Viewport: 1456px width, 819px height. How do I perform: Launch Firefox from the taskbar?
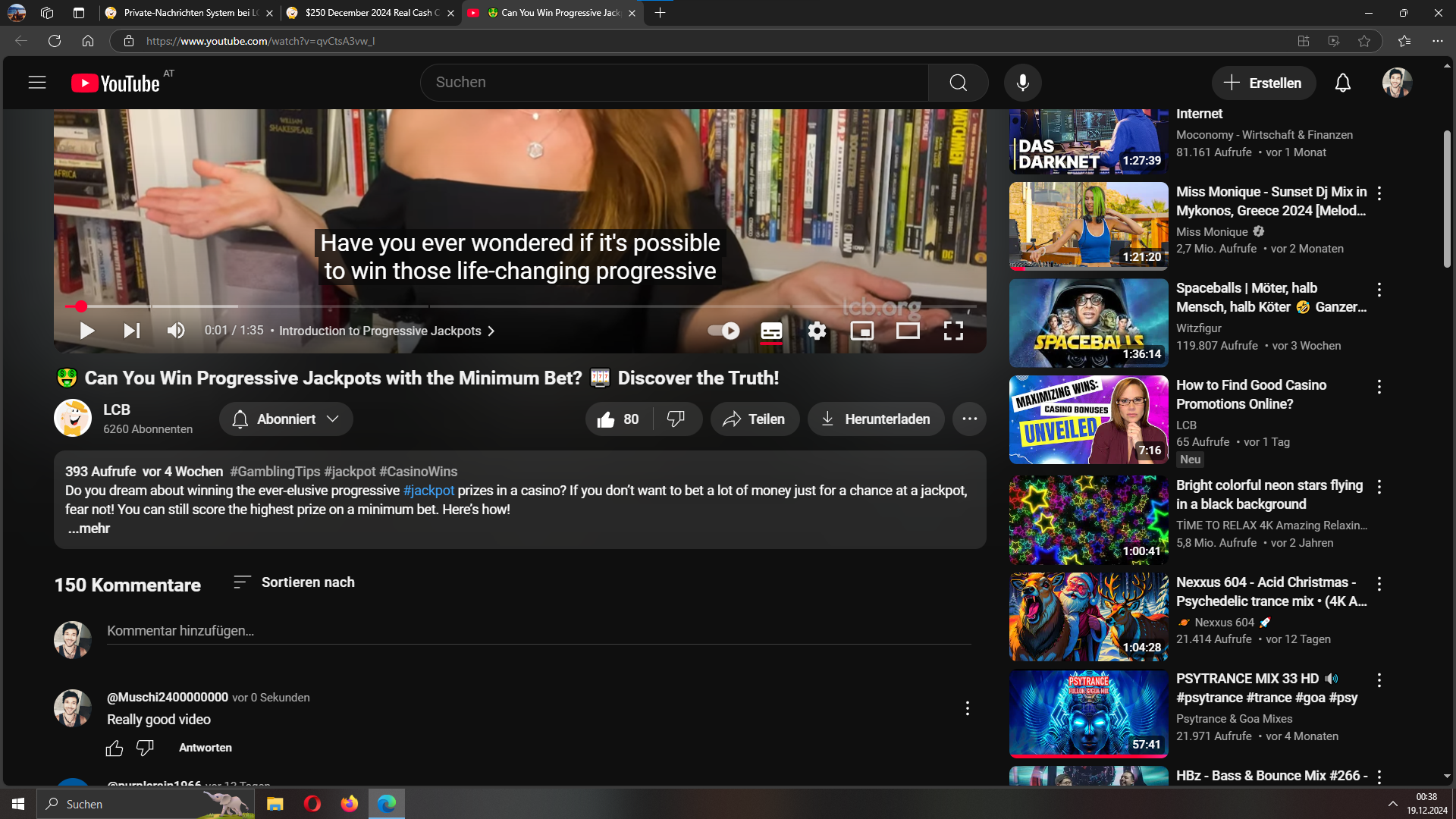click(349, 804)
